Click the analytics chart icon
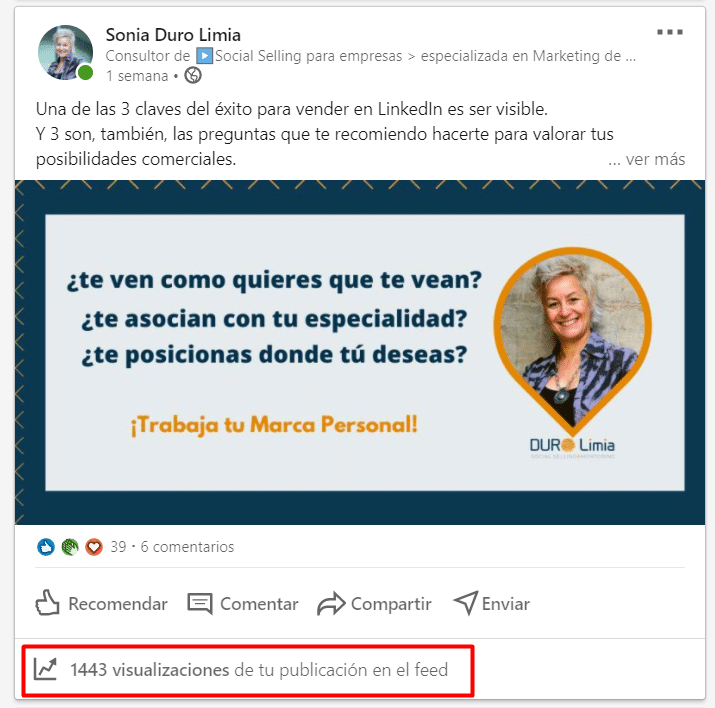This screenshot has height=708, width=715. coord(46,669)
